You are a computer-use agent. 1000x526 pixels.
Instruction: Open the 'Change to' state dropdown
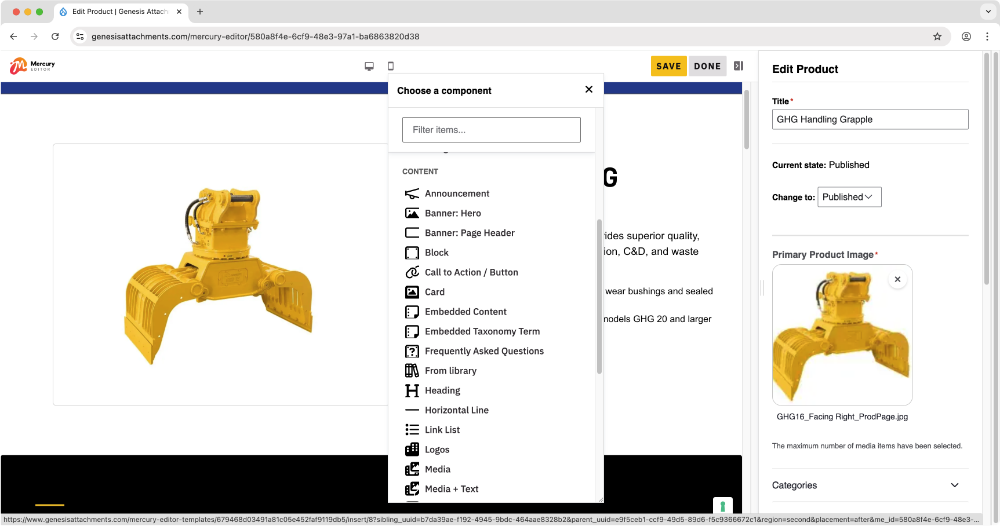pyautogui.click(x=849, y=197)
